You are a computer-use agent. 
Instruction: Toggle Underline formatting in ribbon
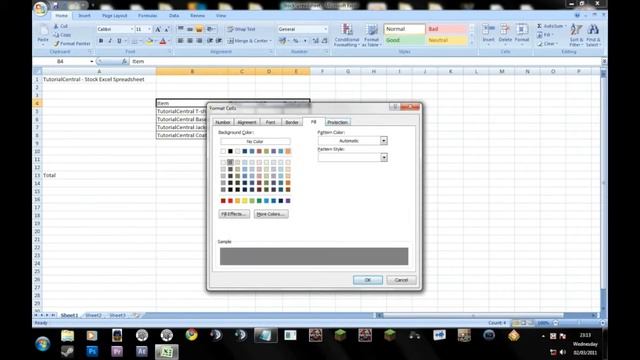point(119,41)
